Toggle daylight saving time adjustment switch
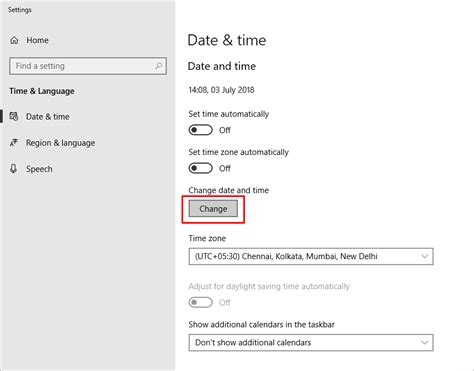Image resolution: width=474 pixels, height=371 pixels. pos(200,302)
